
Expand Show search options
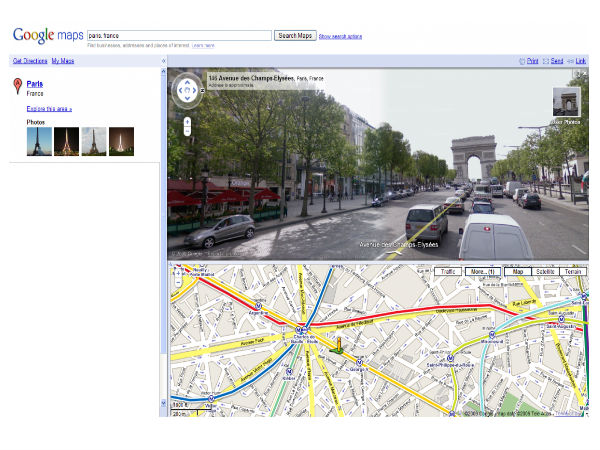point(340,36)
